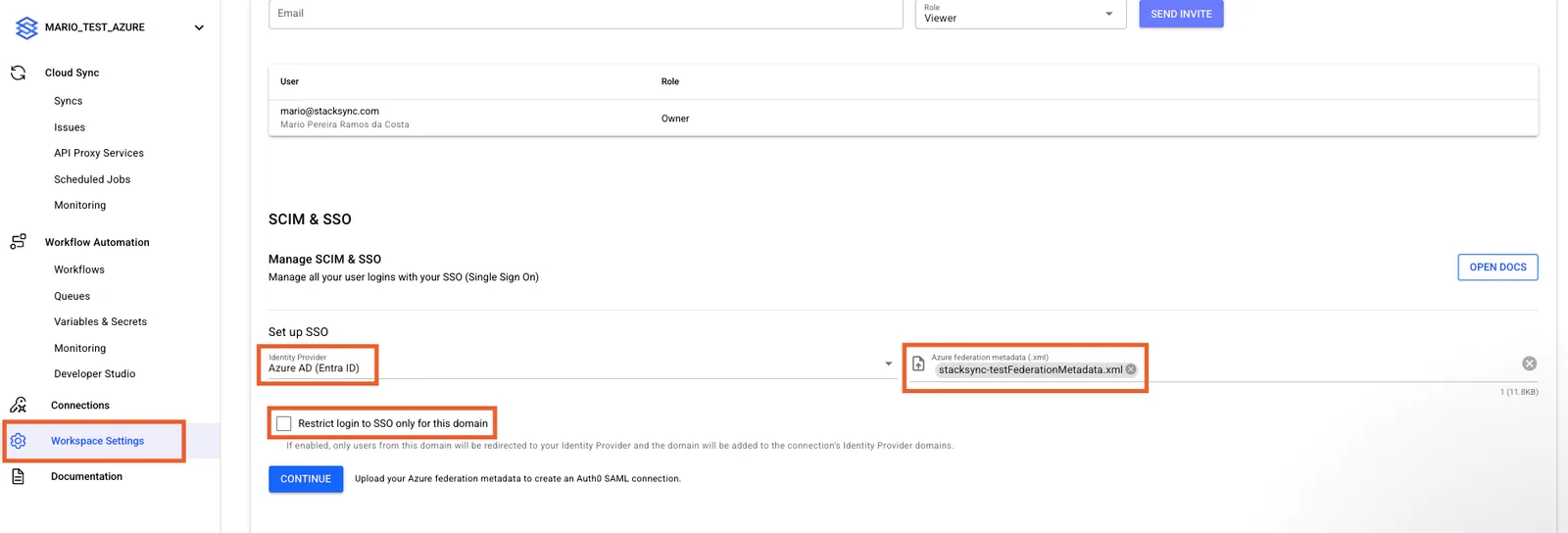This screenshot has width=1568, height=533.
Task: Click the file upload icon
Action: point(918,363)
